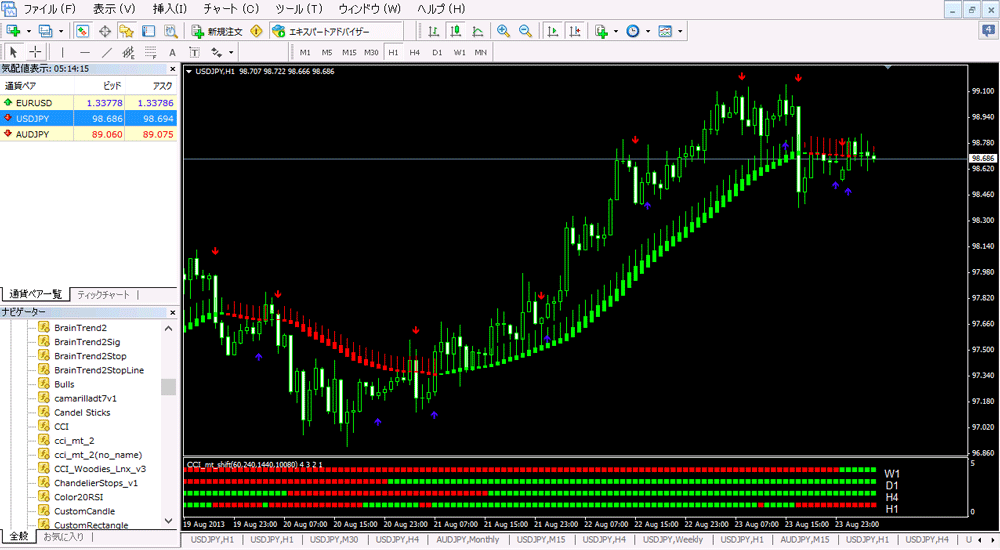Toggle the Market Watch window icon
The image size is (1000, 550).
click(x=82, y=31)
